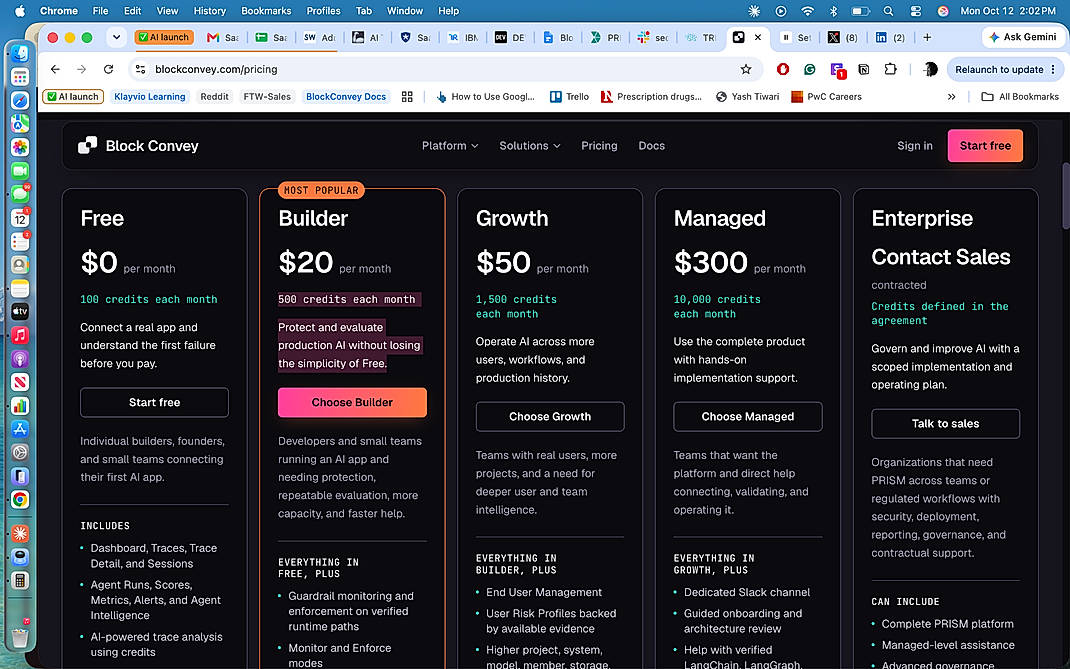Open the Profiles menu

click(x=323, y=11)
